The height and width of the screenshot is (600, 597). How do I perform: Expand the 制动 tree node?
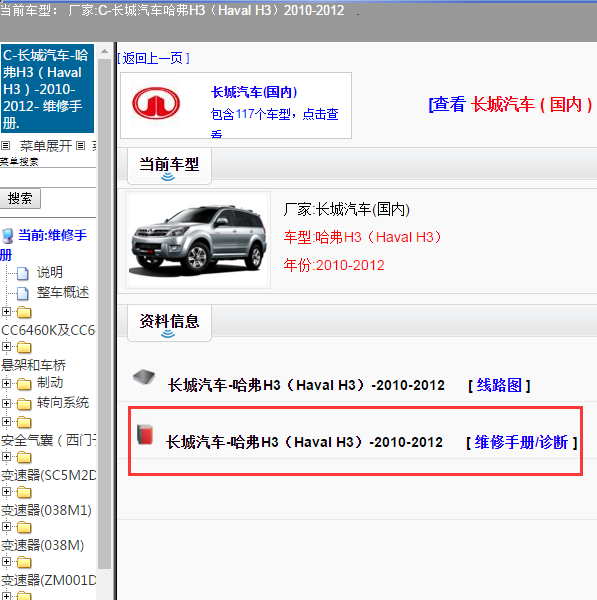point(6,383)
